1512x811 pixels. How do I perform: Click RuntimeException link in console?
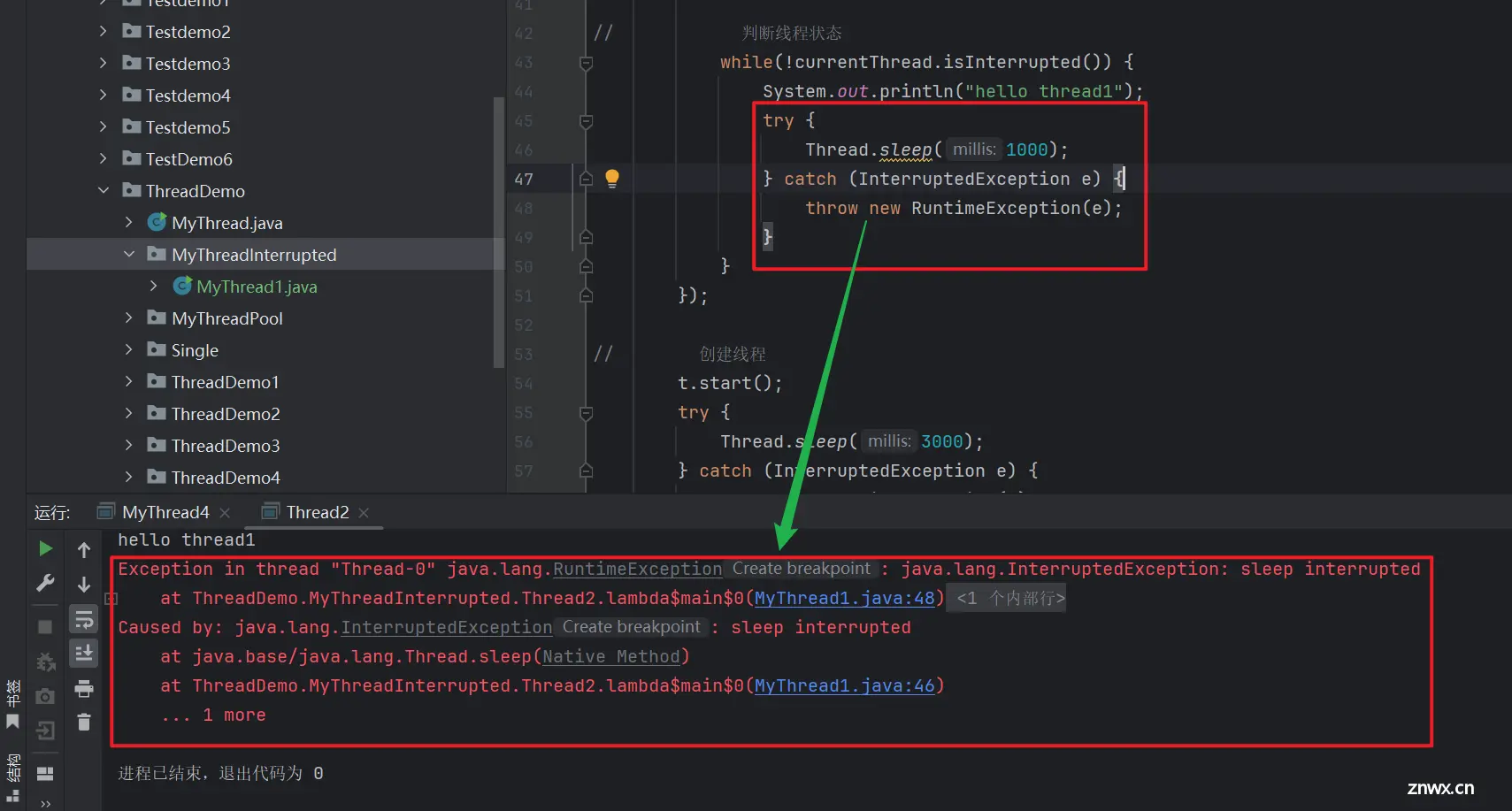[638, 570]
